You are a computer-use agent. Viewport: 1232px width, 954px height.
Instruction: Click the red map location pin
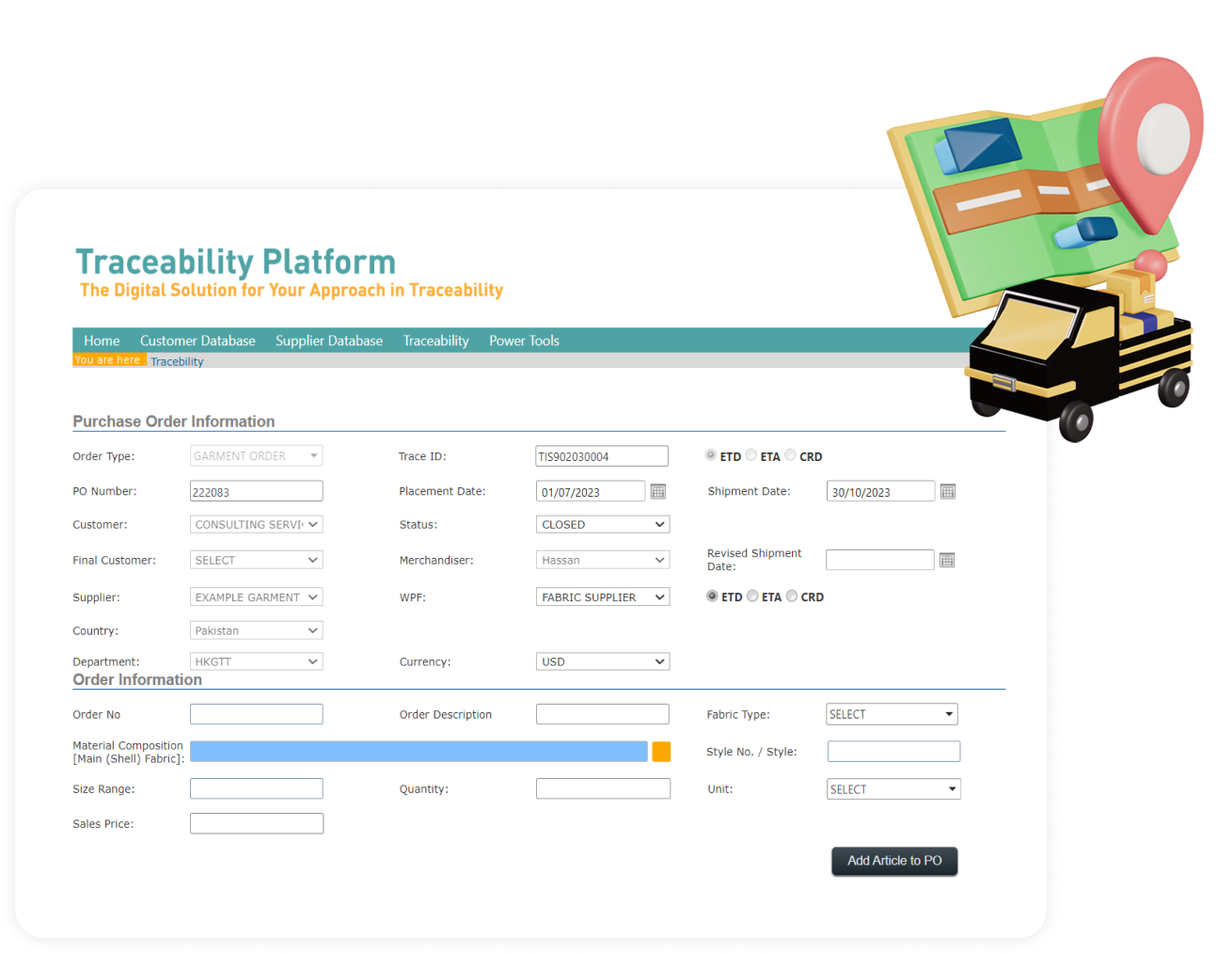(x=1153, y=141)
